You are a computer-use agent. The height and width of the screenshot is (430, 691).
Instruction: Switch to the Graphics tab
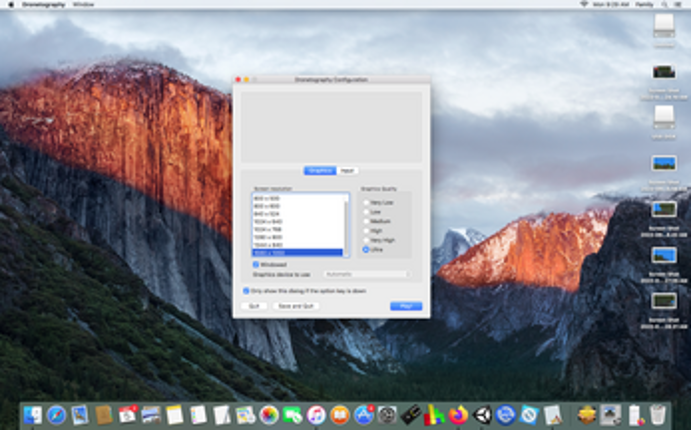coord(320,171)
